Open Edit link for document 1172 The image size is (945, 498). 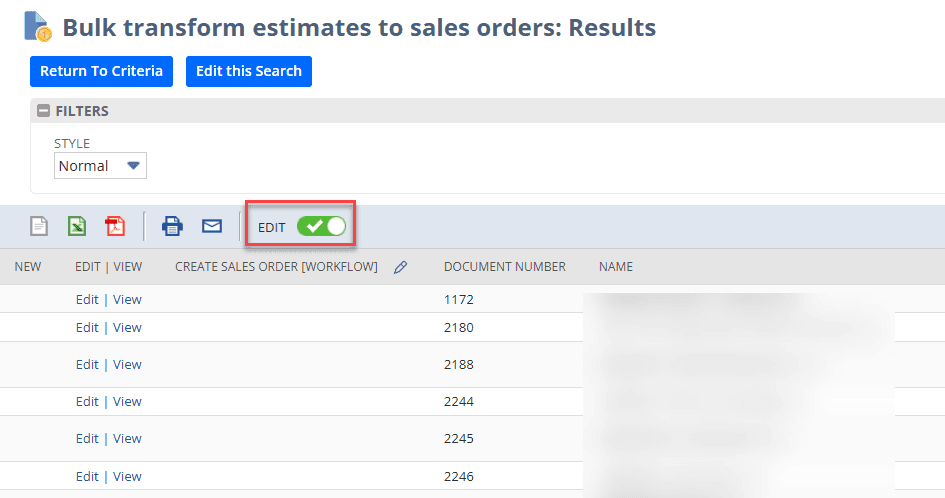87,300
